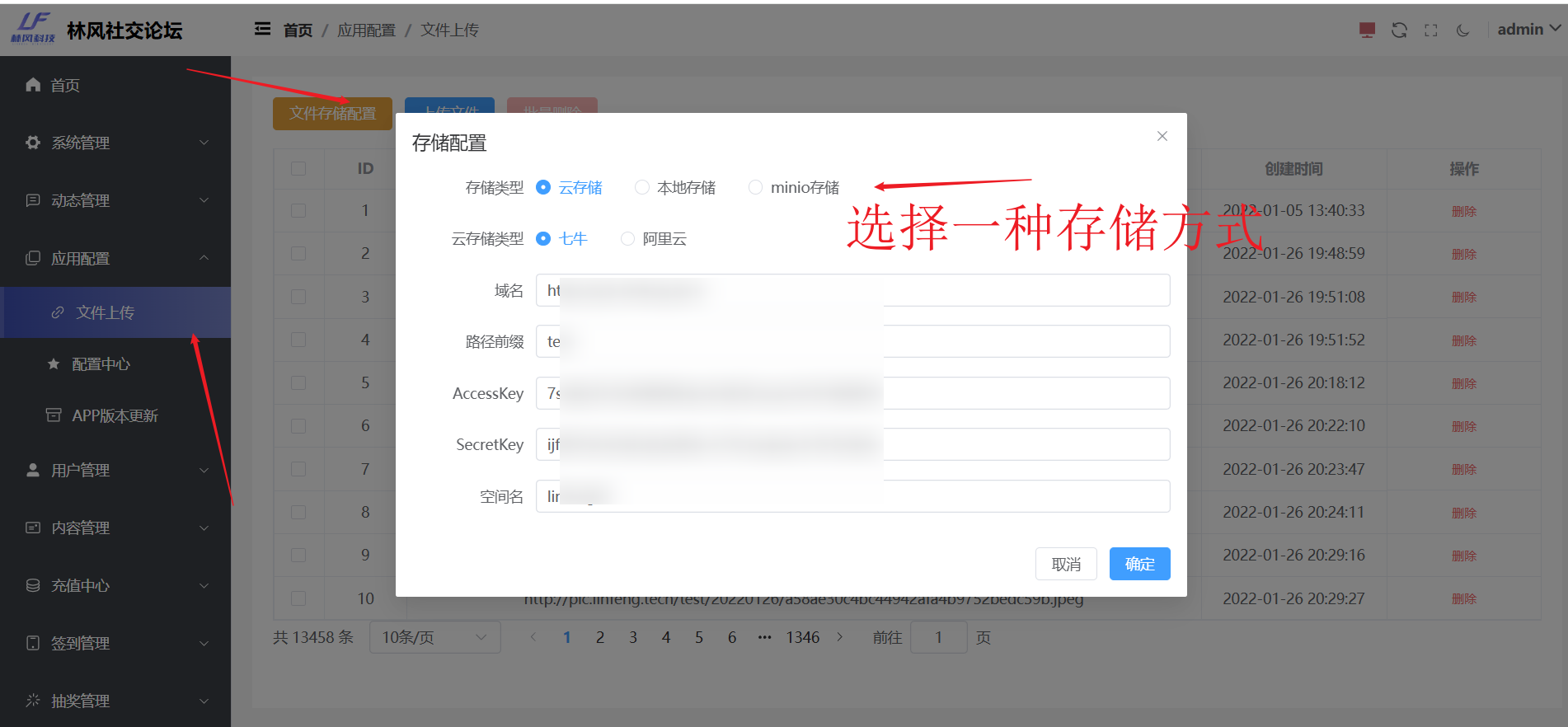Image resolution: width=1568 pixels, height=727 pixels.
Task: Toggle the sidebar hamburger menu icon
Action: pos(262,29)
